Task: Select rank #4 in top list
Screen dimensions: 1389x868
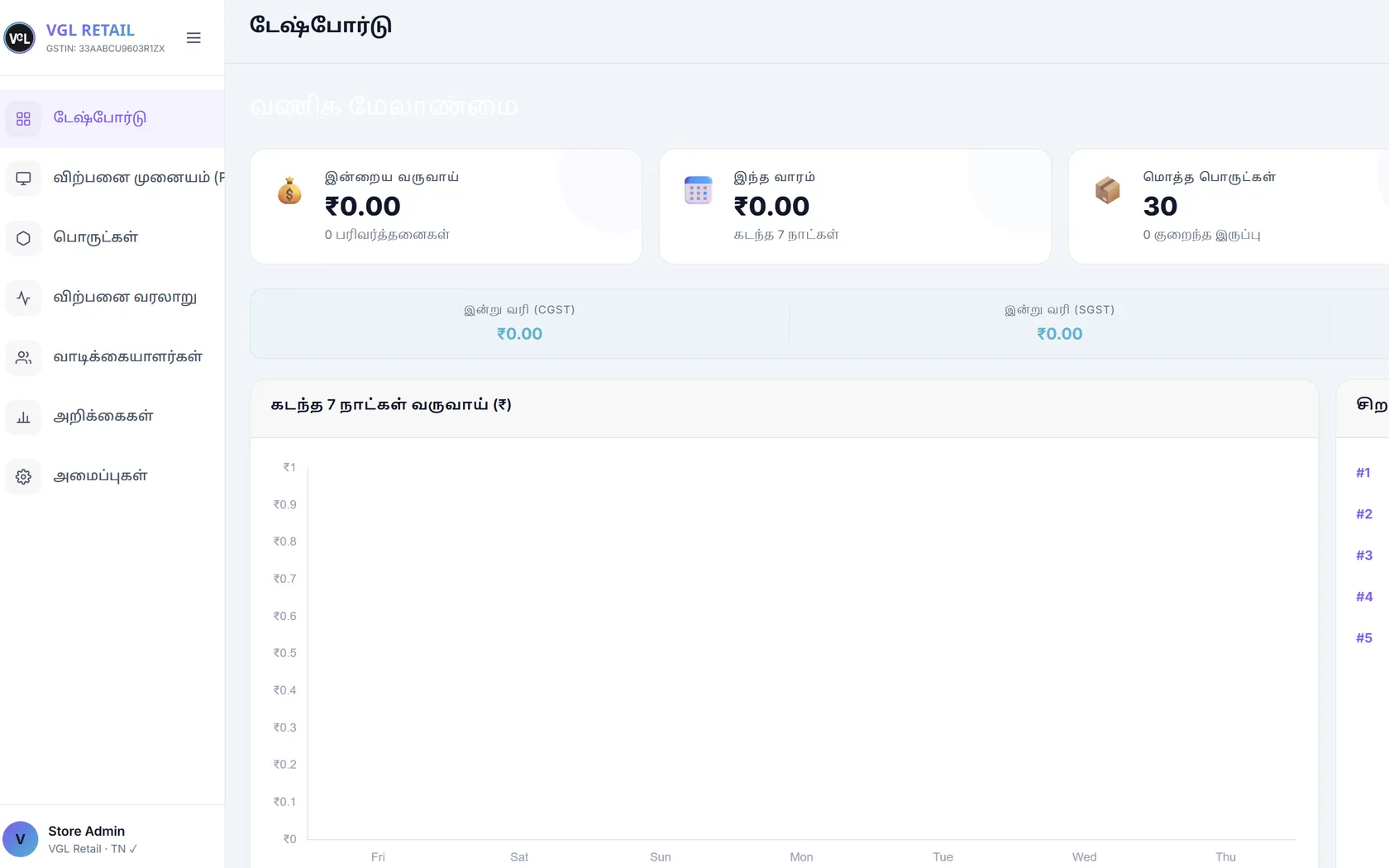Action: 1364,597
